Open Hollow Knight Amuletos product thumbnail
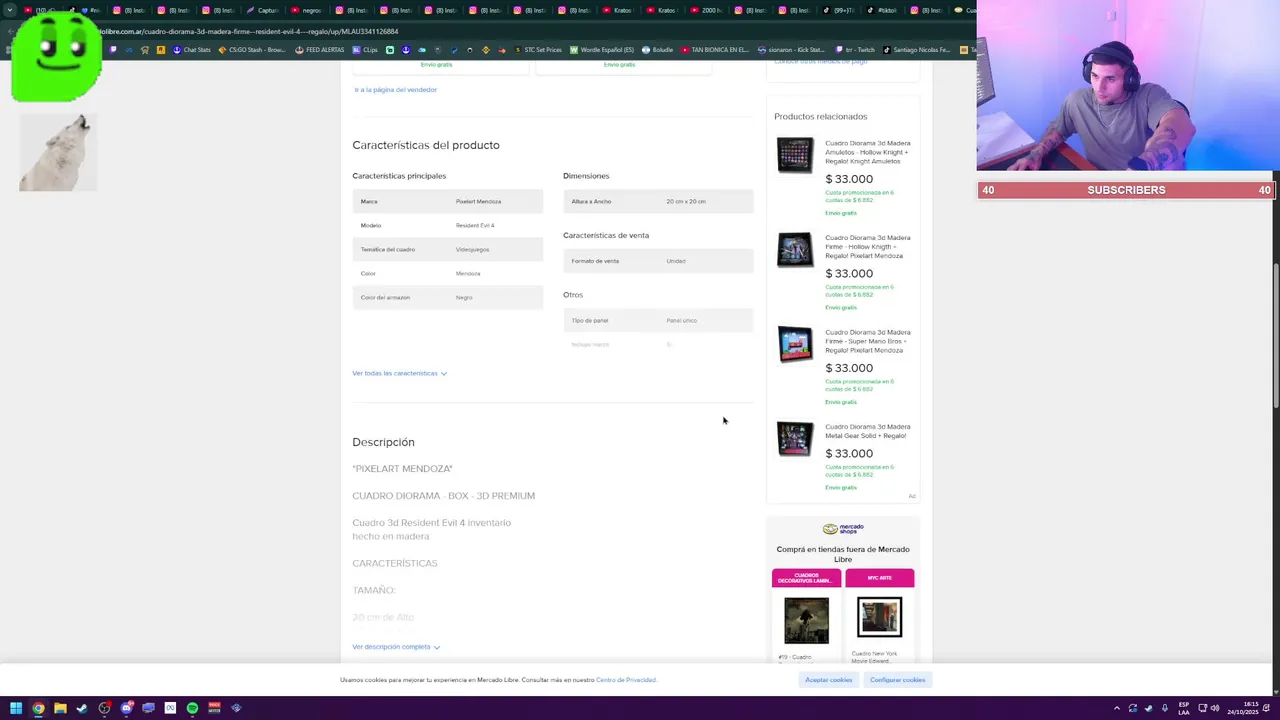 click(795, 155)
